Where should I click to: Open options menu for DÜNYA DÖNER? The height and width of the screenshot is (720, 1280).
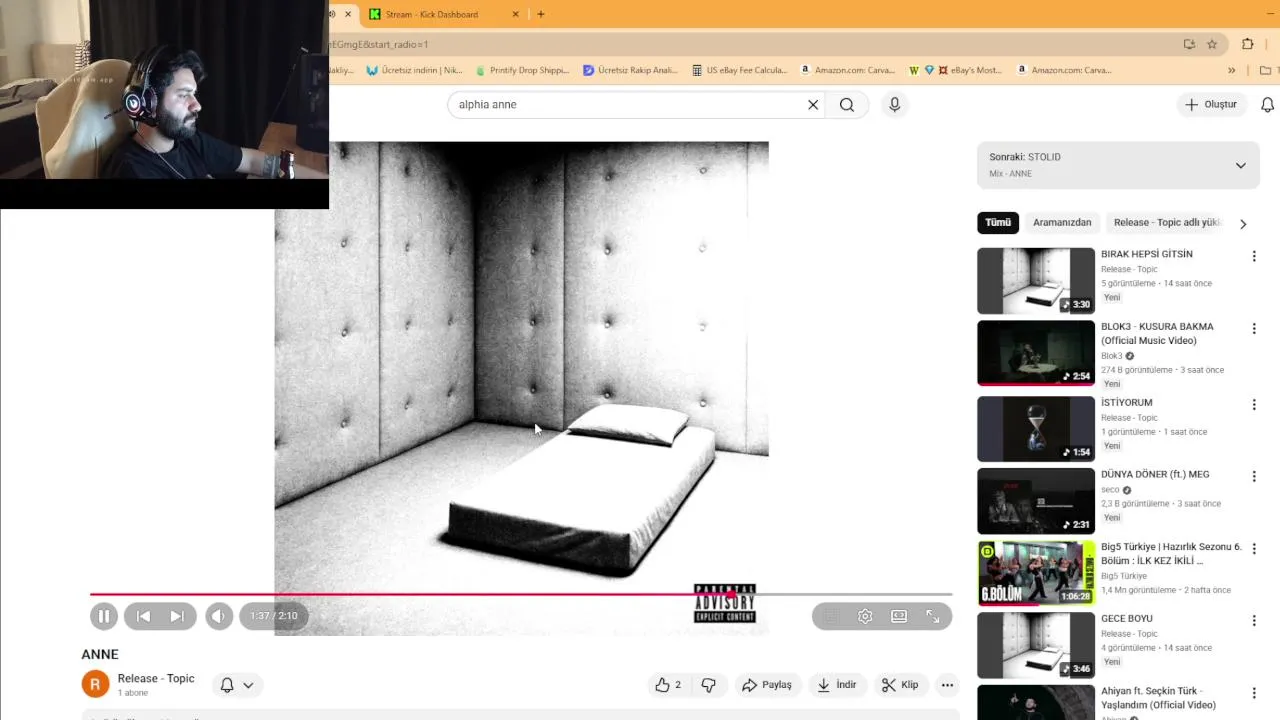point(1254,476)
